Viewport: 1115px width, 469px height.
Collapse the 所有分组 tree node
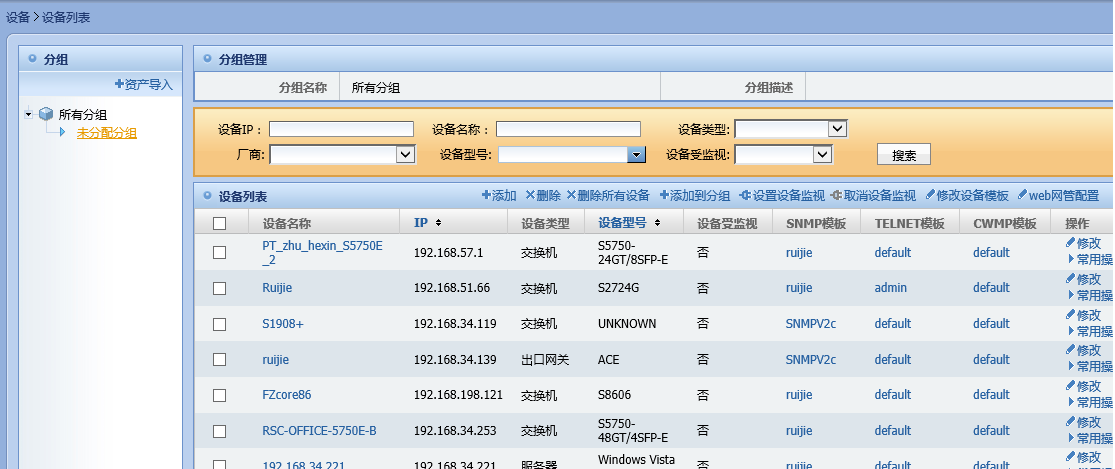coord(28,114)
